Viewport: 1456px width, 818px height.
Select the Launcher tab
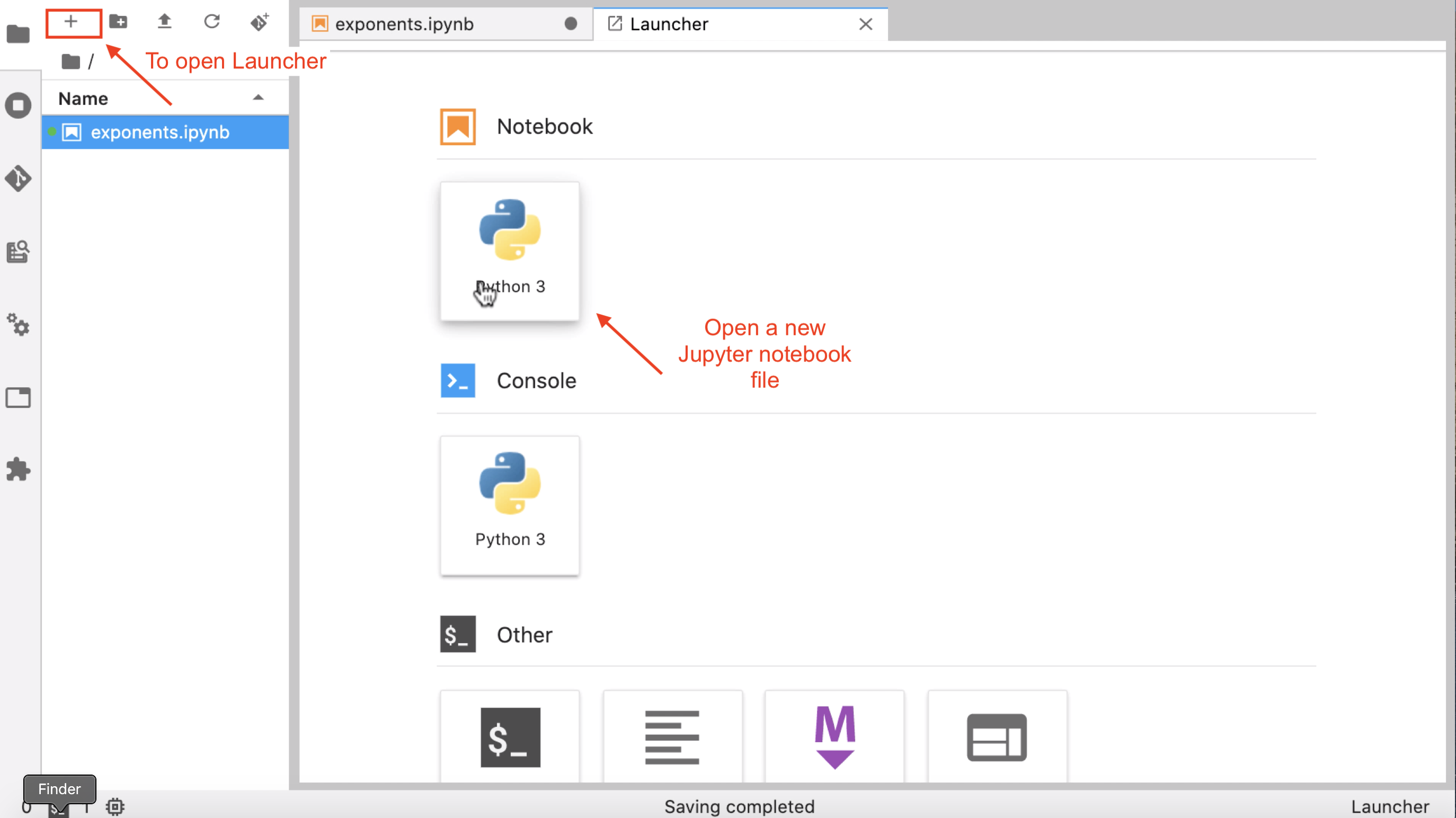[x=669, y=24]
